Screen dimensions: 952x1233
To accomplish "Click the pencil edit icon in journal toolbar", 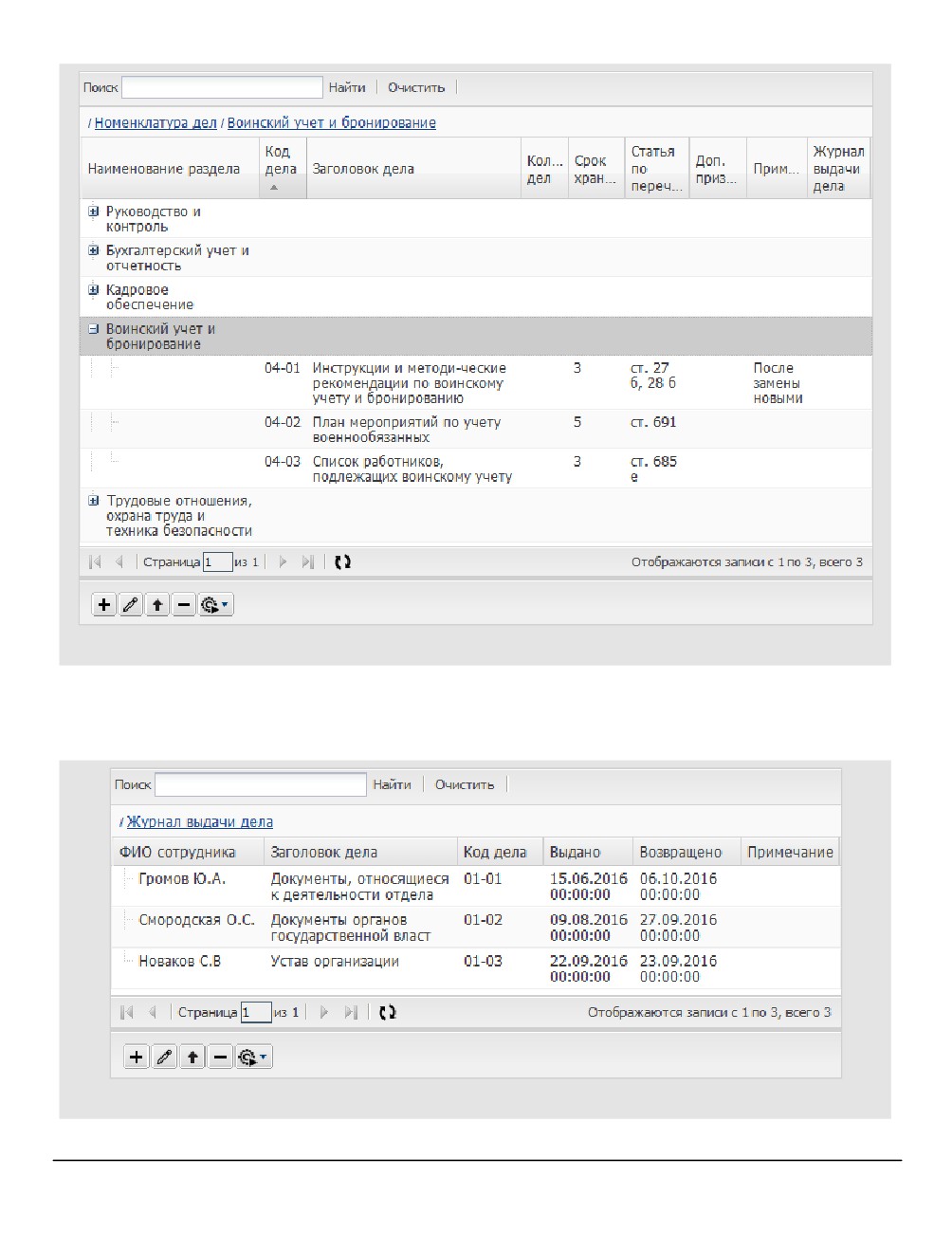I will [164, 1057].
